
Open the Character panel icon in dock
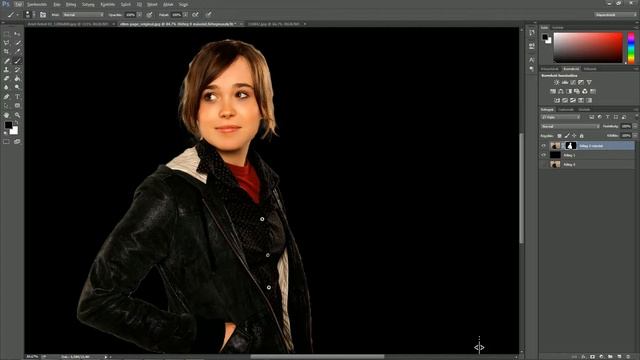click(531, 60)
